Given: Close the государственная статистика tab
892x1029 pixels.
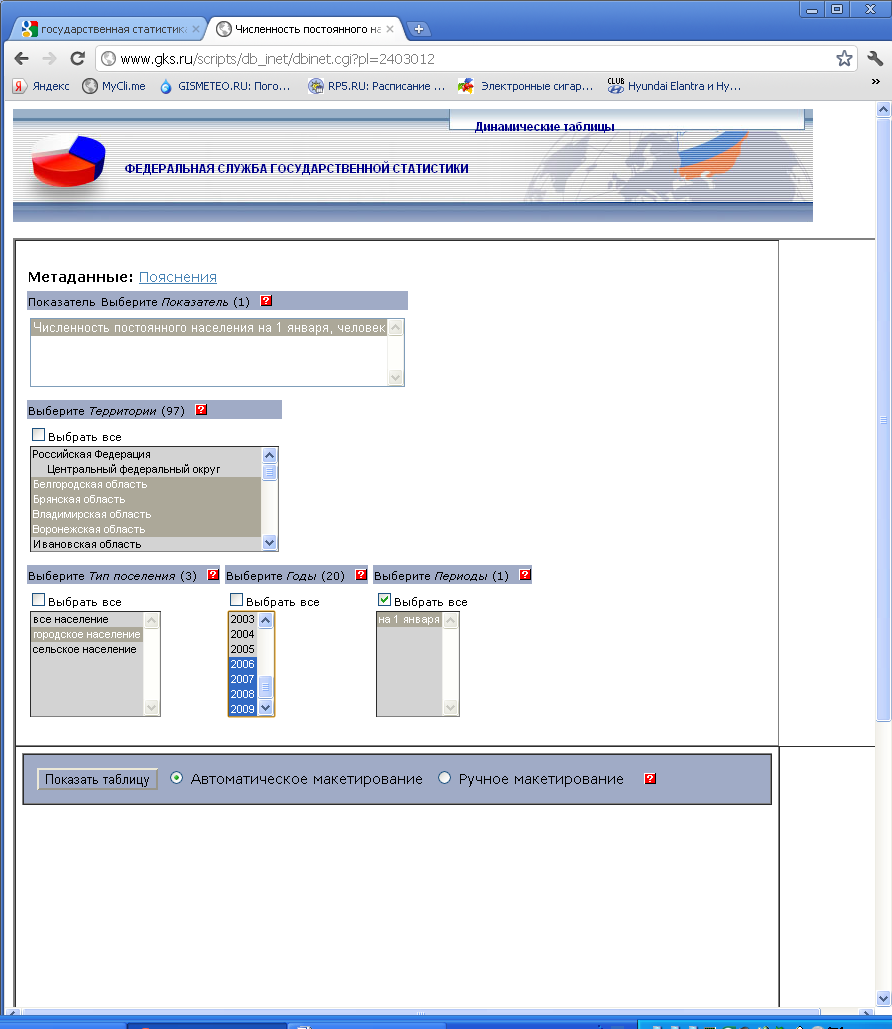Looking at the screenshot, I should click(x=196, y=29).
